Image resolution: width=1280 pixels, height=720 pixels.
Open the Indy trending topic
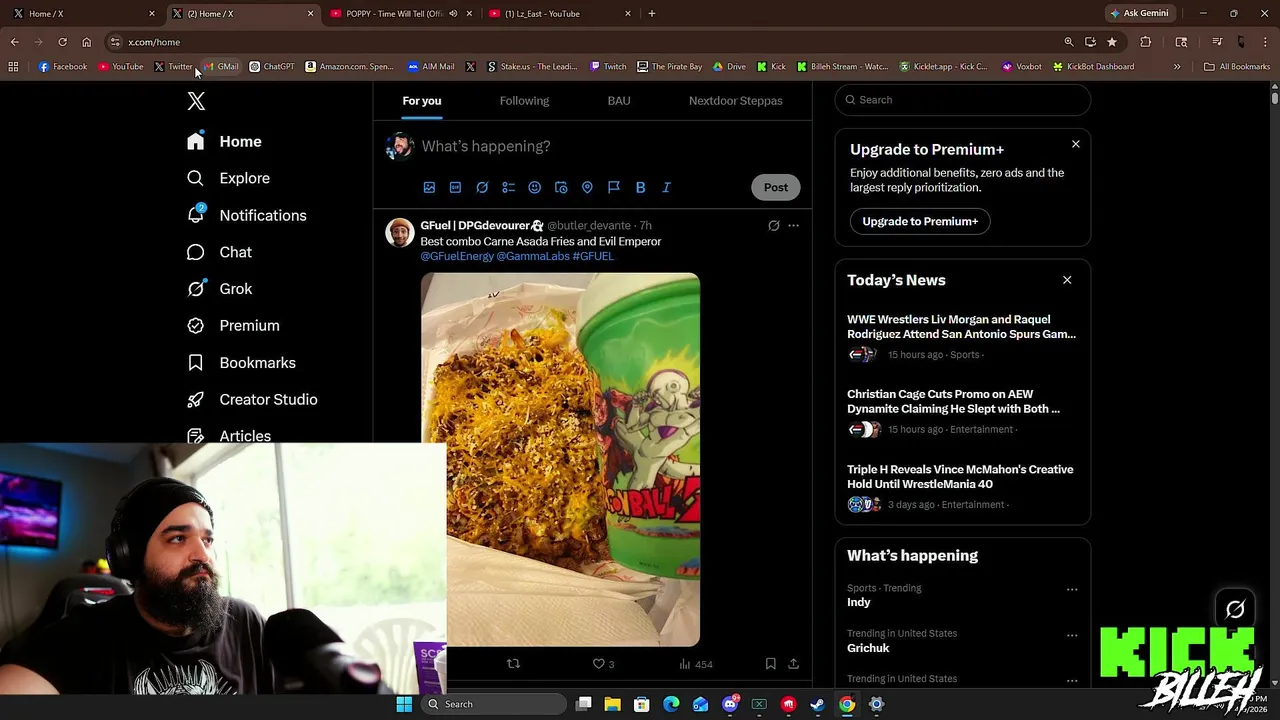point(859,602)
